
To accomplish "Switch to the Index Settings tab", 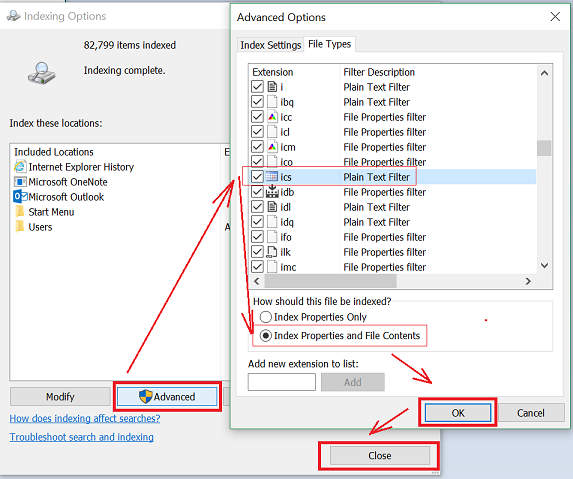I will pyautogui.click(x=270, y=45).
